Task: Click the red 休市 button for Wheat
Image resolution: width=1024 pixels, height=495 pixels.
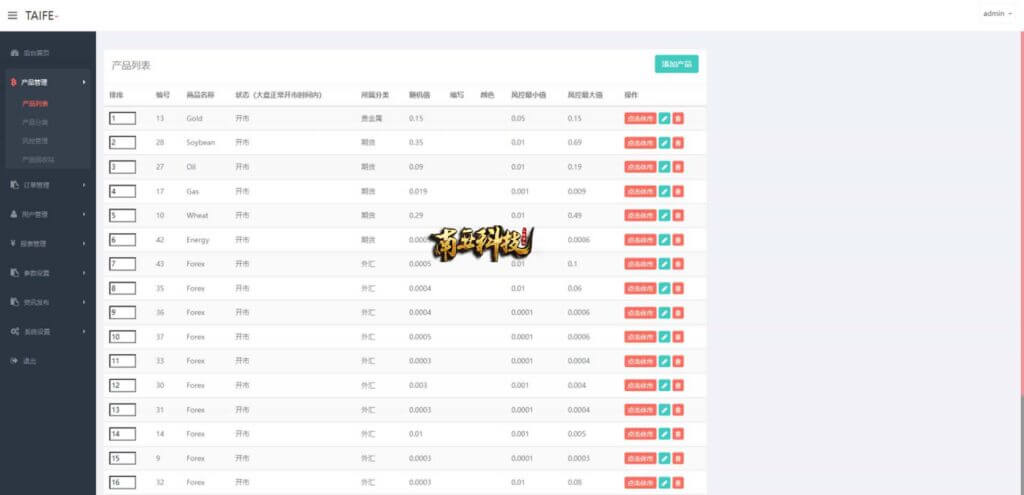Action: point(640,215)
